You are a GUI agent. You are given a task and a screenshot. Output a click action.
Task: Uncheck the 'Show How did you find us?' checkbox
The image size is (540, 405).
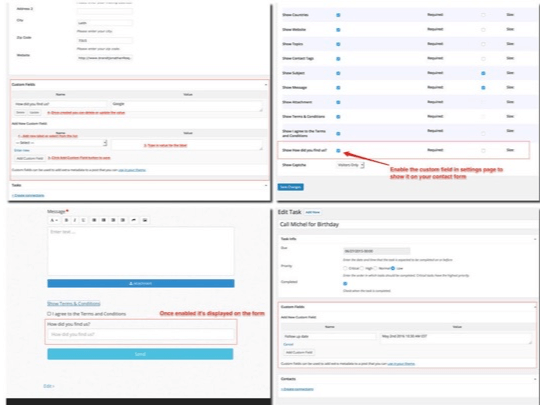coord(338,150)
